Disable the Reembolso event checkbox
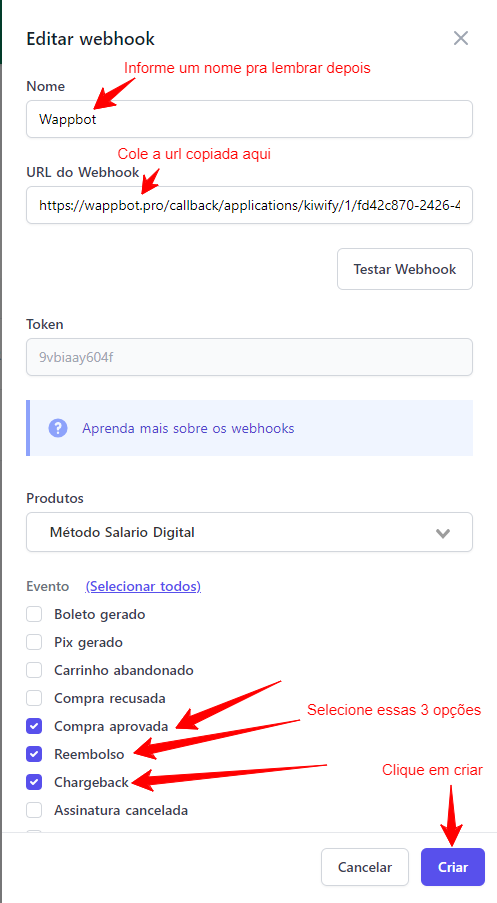 click(x=34, y=754)
